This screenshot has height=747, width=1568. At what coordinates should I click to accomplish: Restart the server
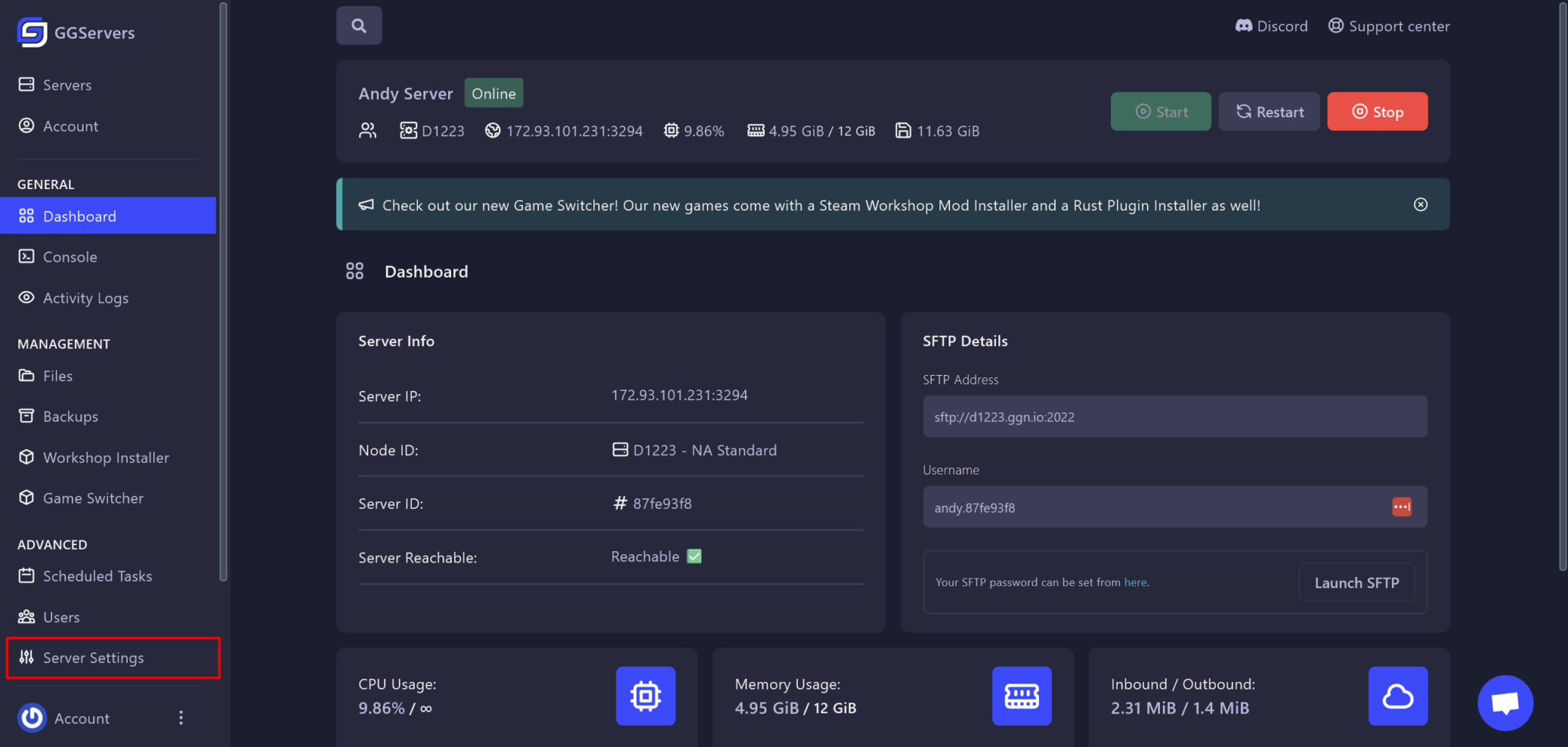click(x=1269, y=112)
